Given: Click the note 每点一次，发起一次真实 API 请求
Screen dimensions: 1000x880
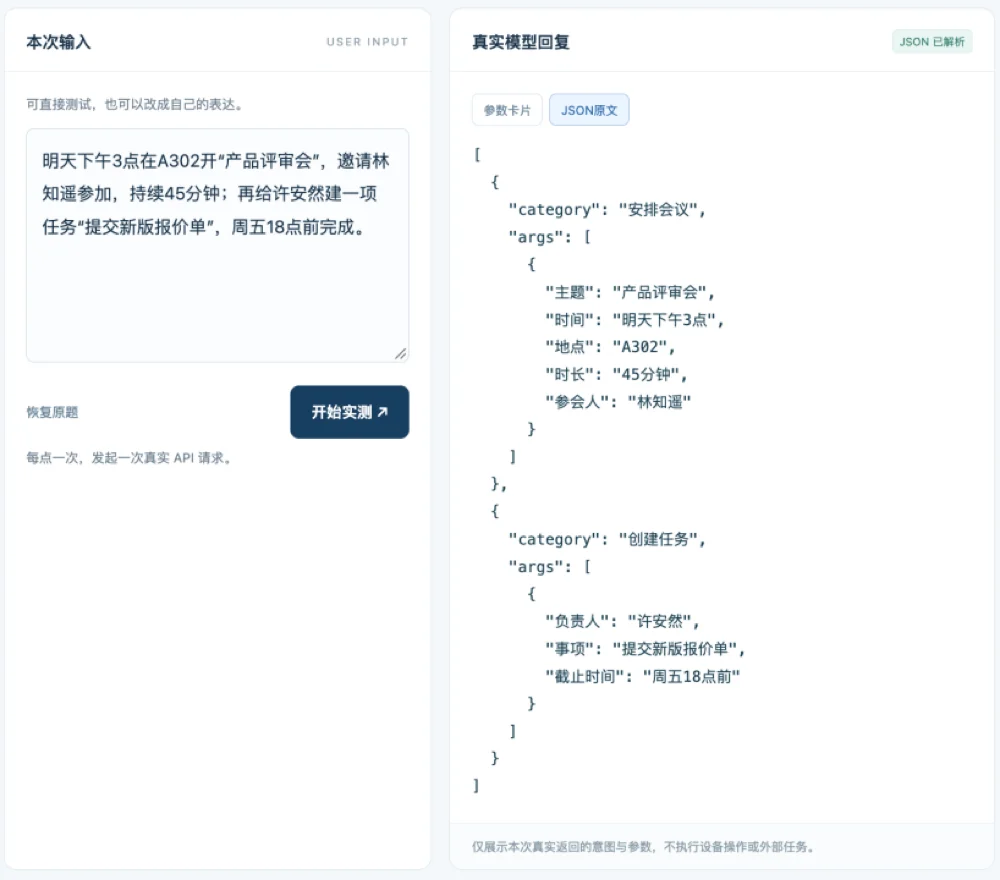Looking at the screenshot, I should [x=129, y=458].
